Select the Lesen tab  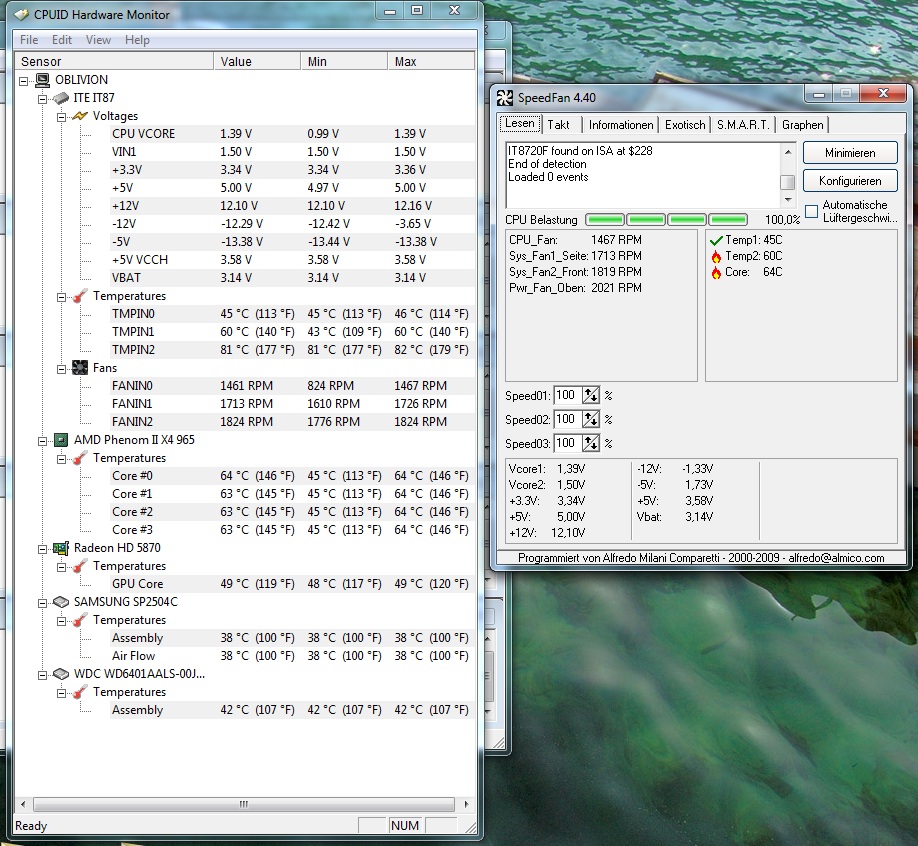point(520,124)
